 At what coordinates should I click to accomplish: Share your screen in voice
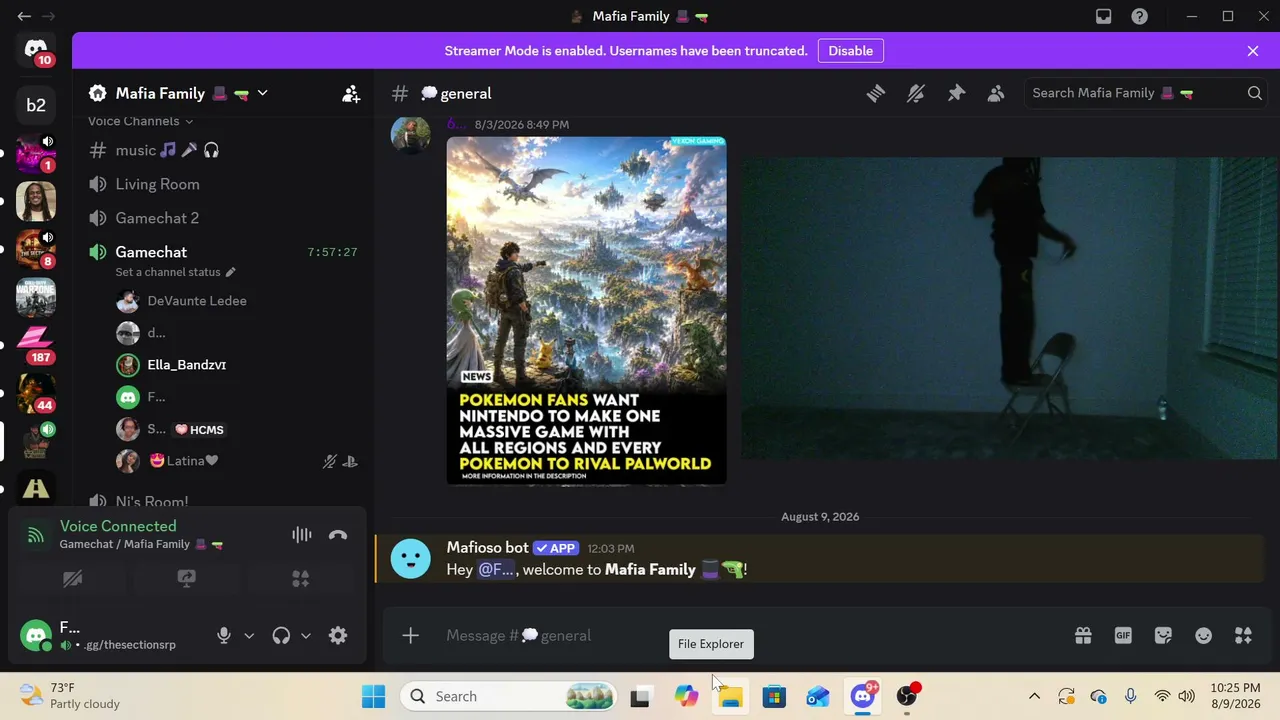(x=186, y=579)
